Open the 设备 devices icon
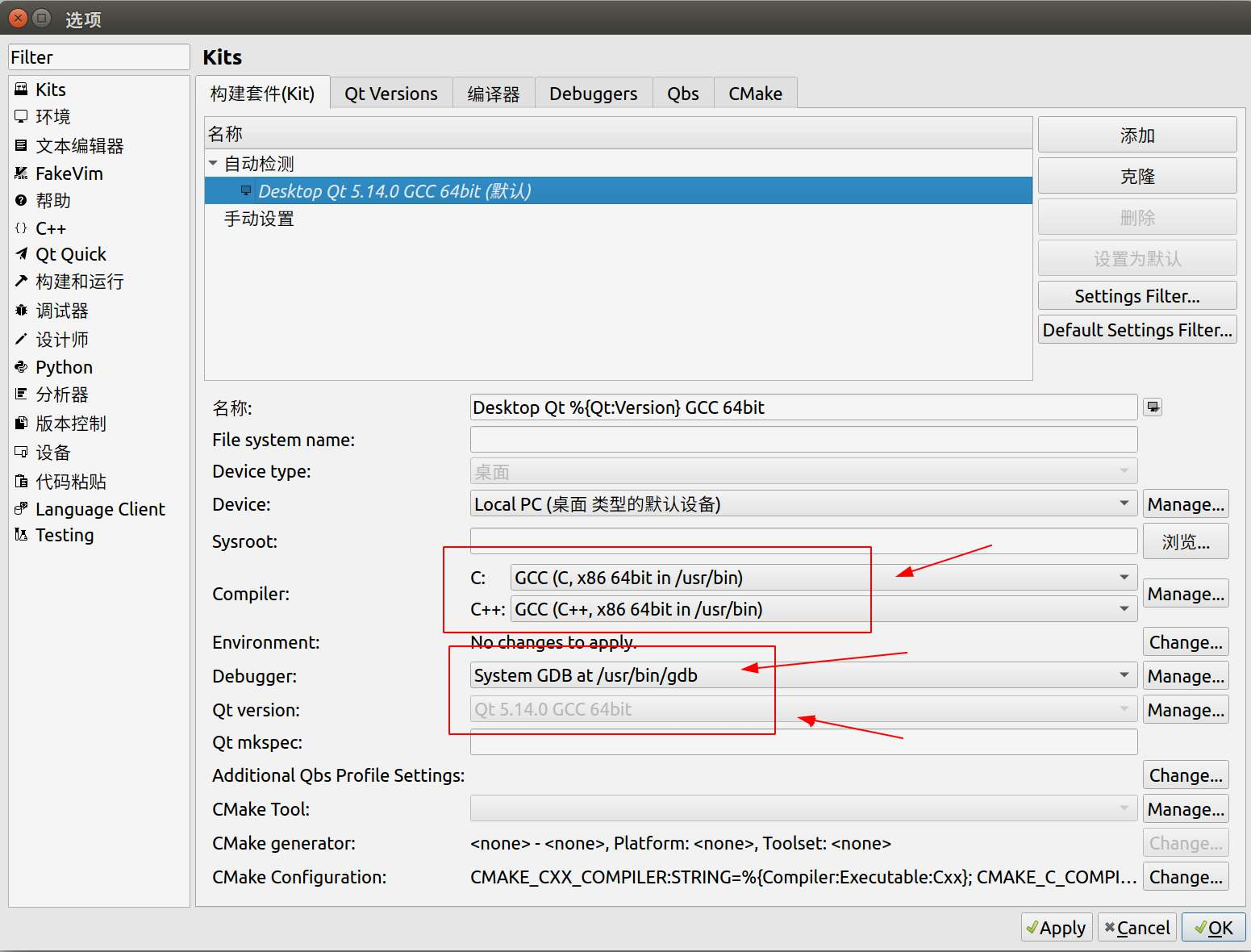Screen dimensions: 1251x952 21,453
